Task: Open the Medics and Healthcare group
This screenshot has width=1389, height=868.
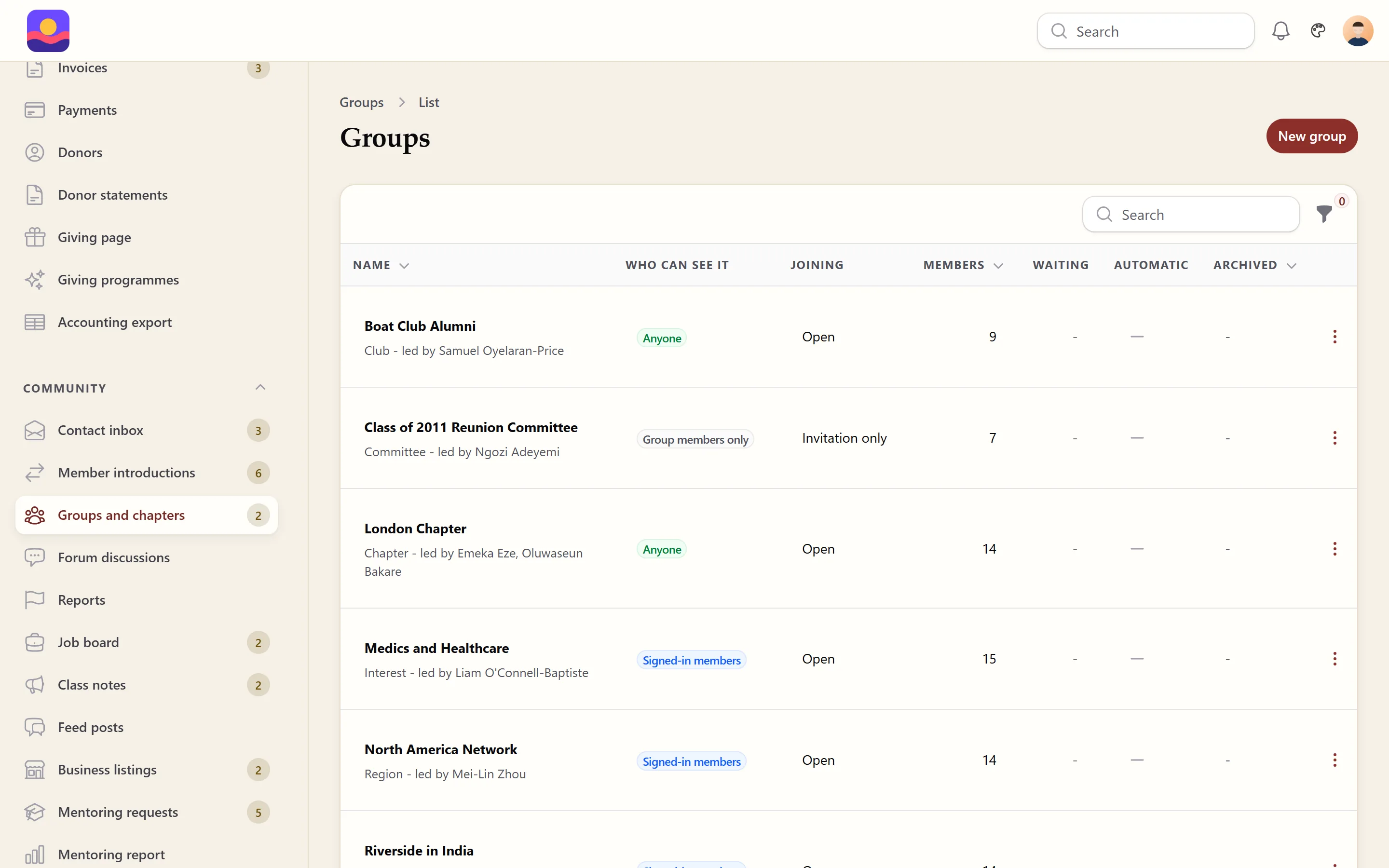Action: pos(436,648)
